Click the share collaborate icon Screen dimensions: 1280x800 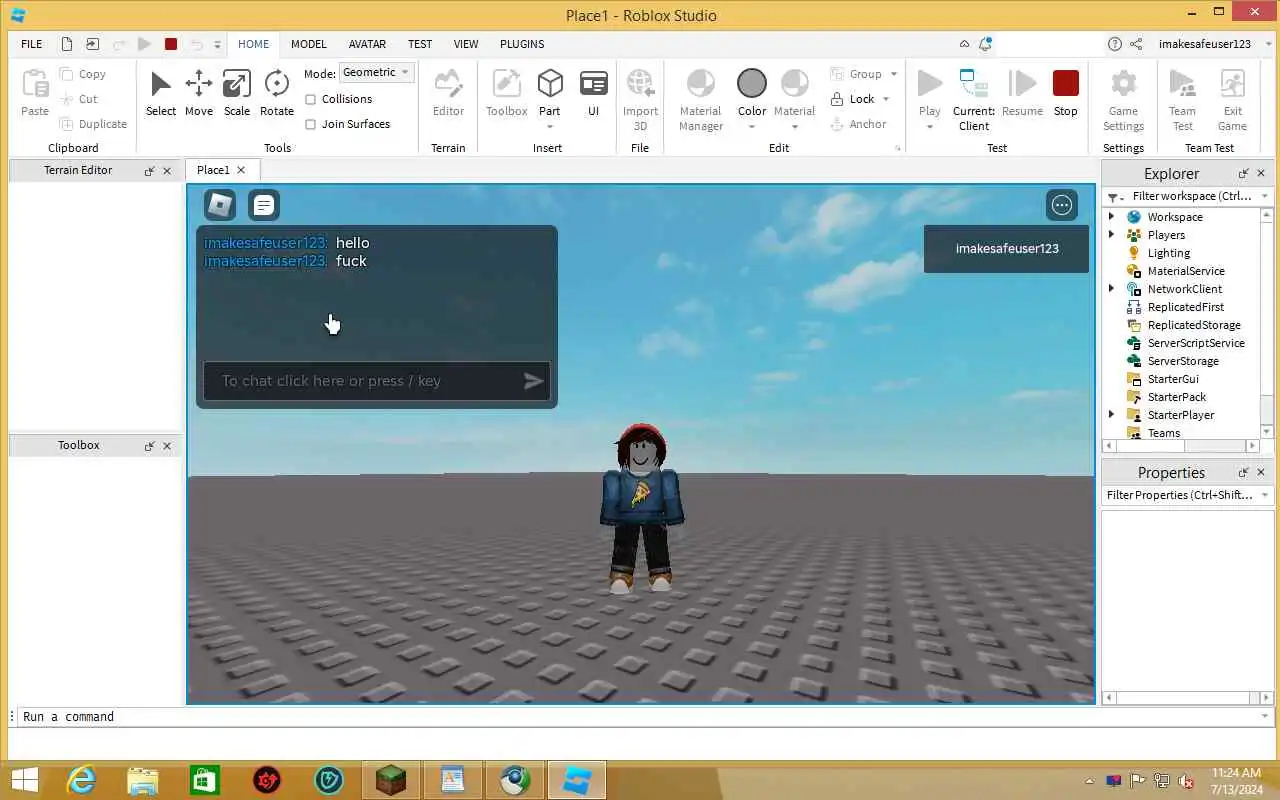coord(1136,44)
